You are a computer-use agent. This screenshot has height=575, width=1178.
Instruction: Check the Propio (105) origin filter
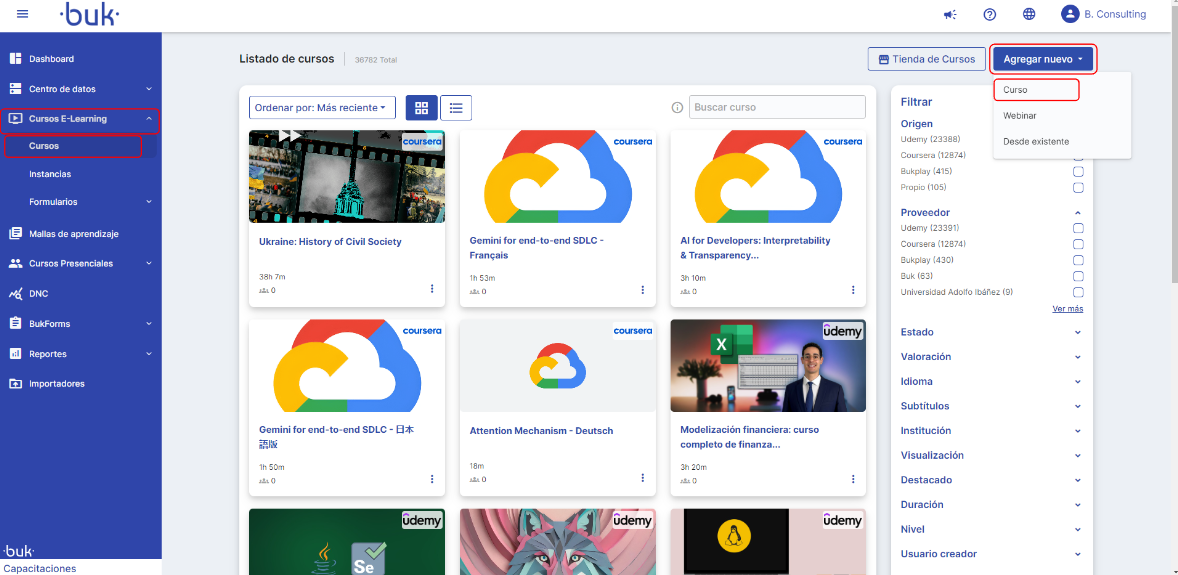(1078, 187)
